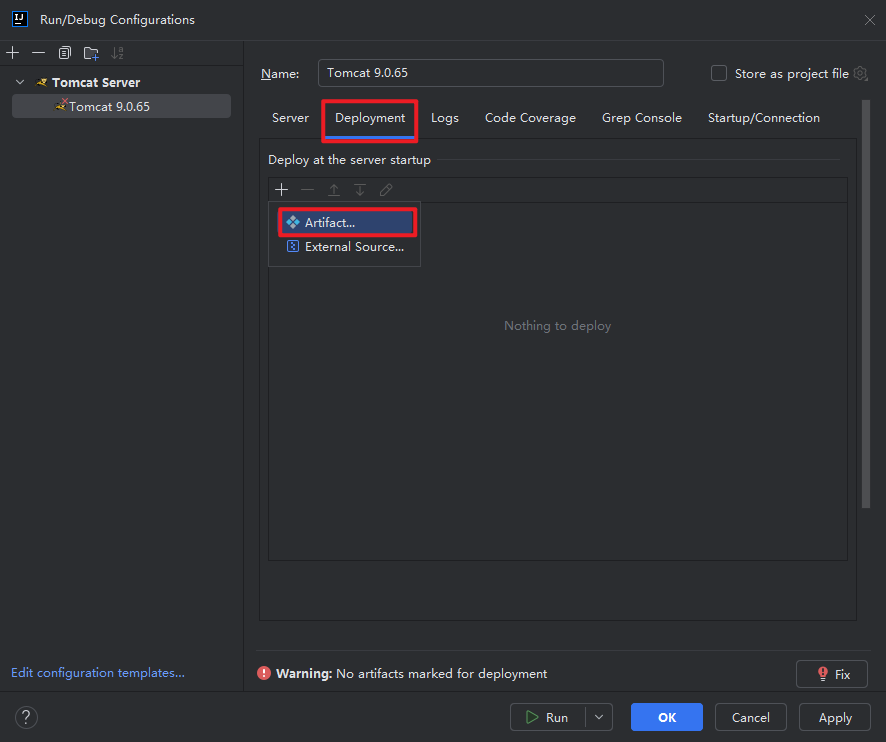Open Edit configuration templates link
The image size is (886, 742).
[x=98, y=673]
